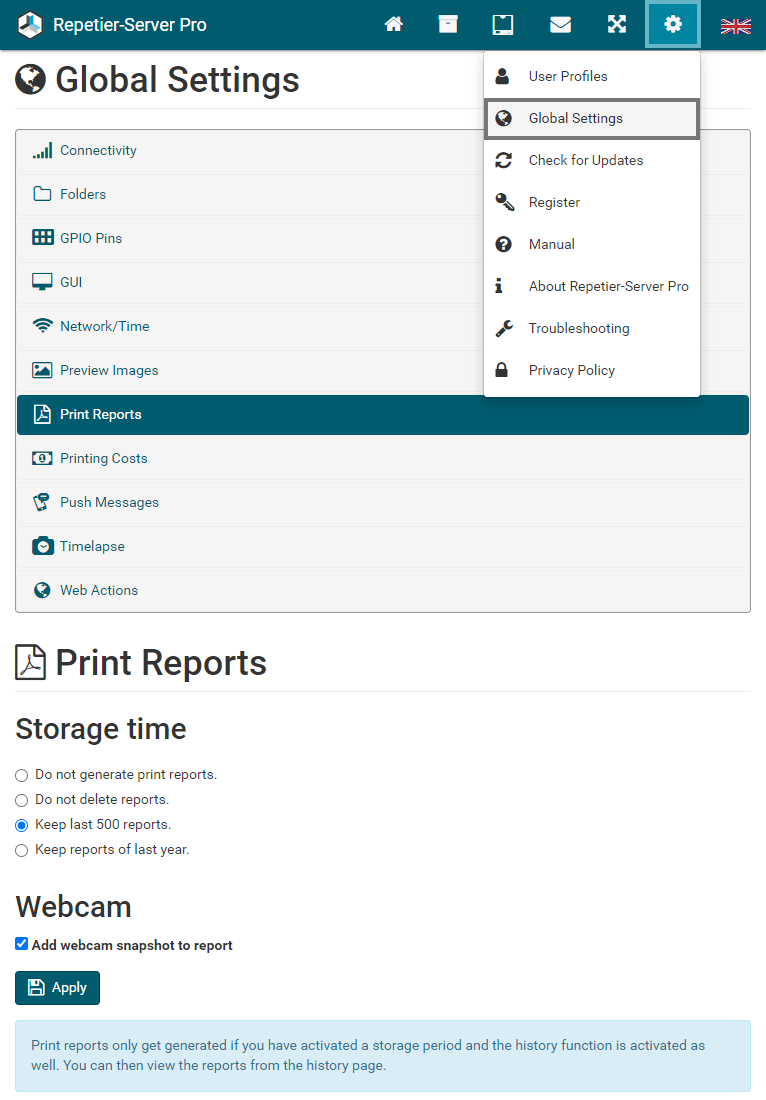
Task: Click the GPIO Pins grid icon
Action: [43, 238]
